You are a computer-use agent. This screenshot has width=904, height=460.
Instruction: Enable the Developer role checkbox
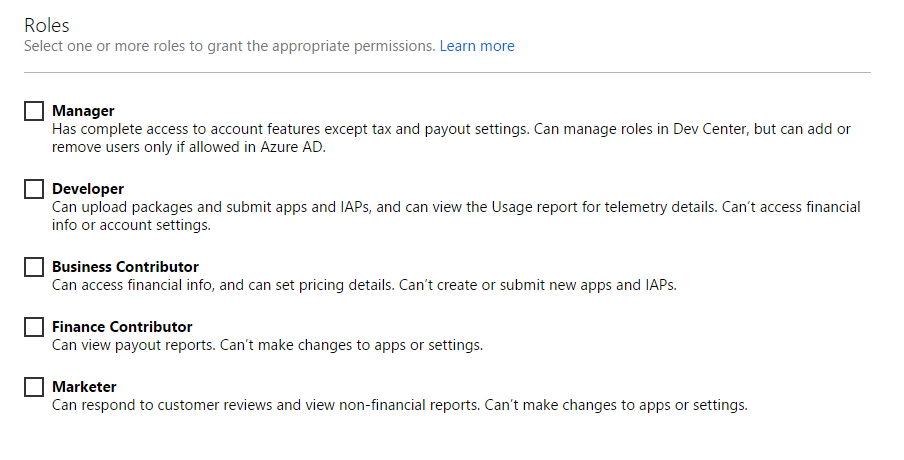tap(34, 188)
